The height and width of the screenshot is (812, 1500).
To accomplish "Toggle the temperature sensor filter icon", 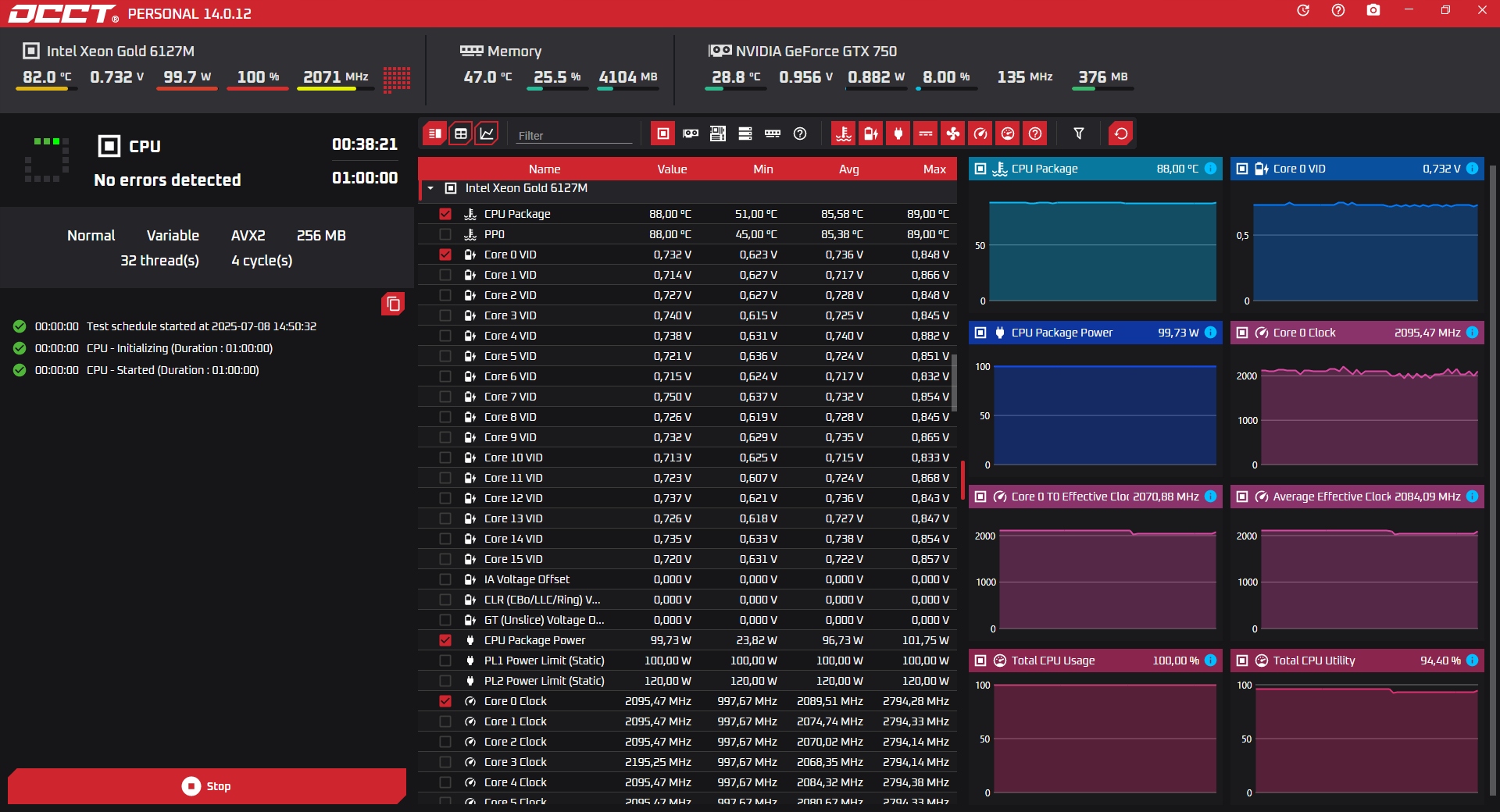I will tap(844, 134).
